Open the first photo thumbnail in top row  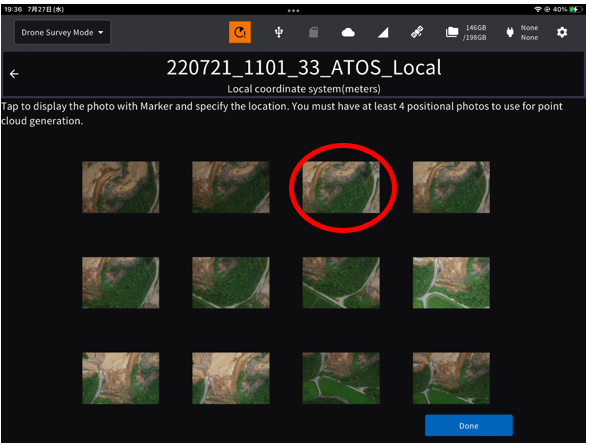120,187
